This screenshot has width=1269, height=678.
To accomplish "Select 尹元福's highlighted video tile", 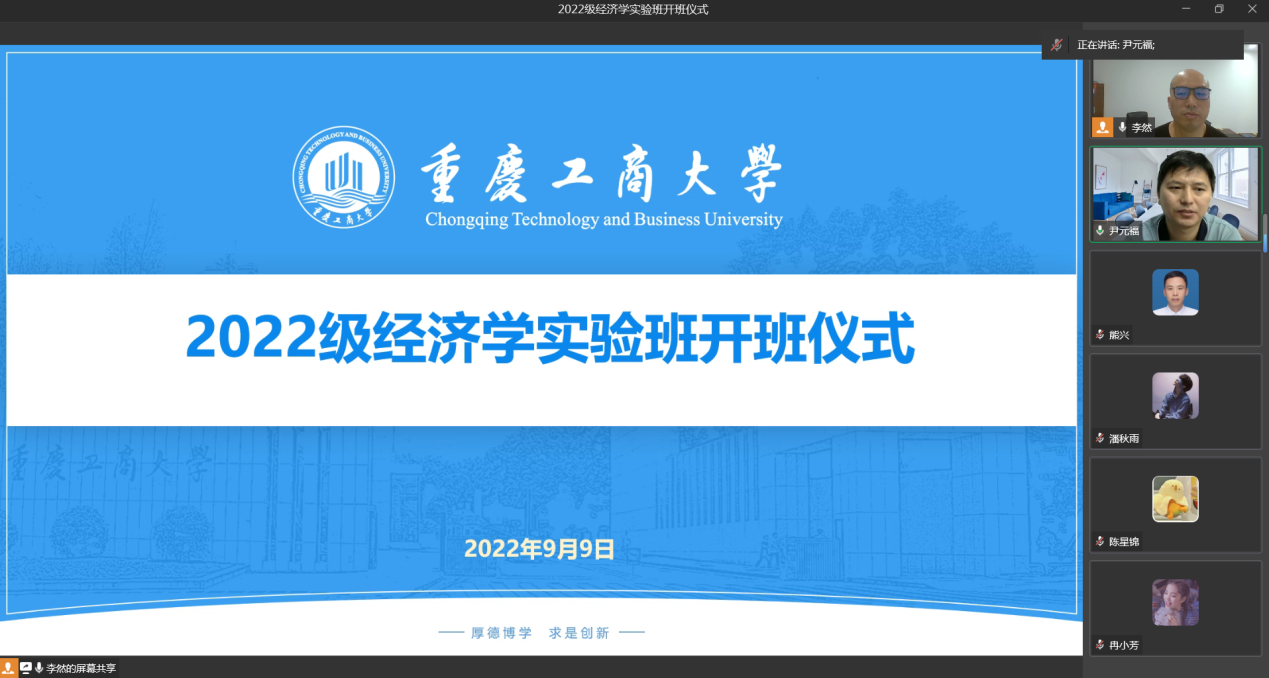I will coord(1175,193).
